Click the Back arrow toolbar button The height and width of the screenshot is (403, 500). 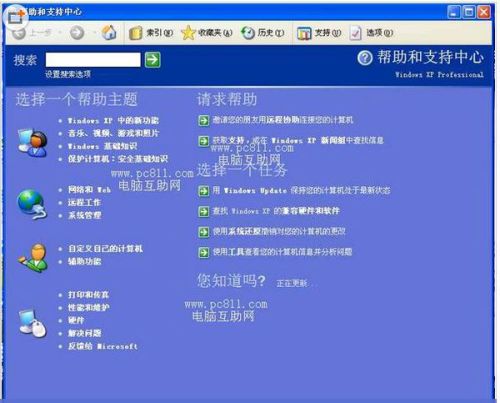[19, 33]
